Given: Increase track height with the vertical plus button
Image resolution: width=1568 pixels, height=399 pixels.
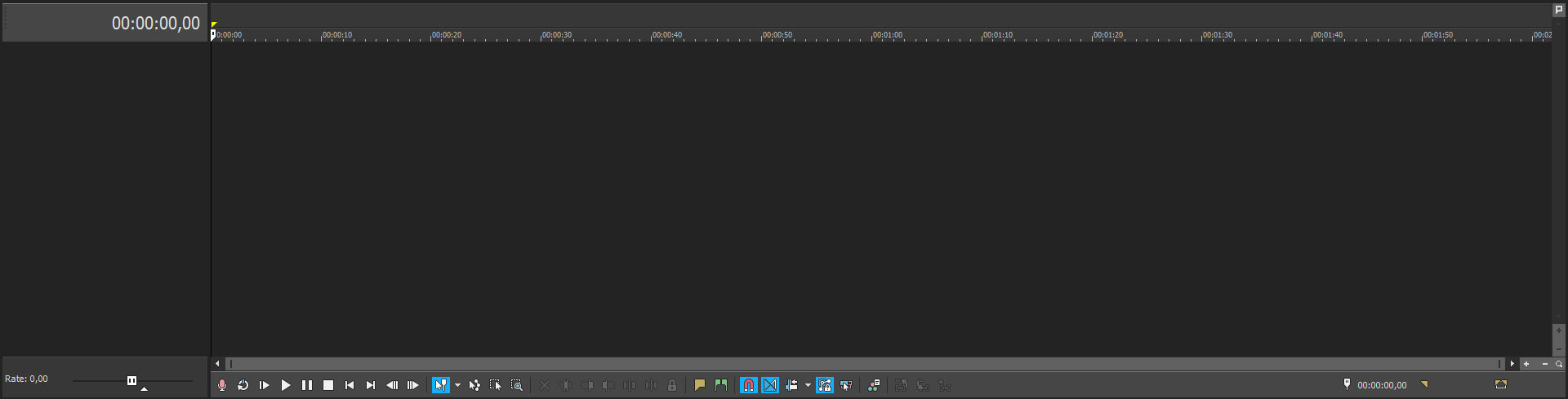Looking at the screenshot, I should point(1558,330).
